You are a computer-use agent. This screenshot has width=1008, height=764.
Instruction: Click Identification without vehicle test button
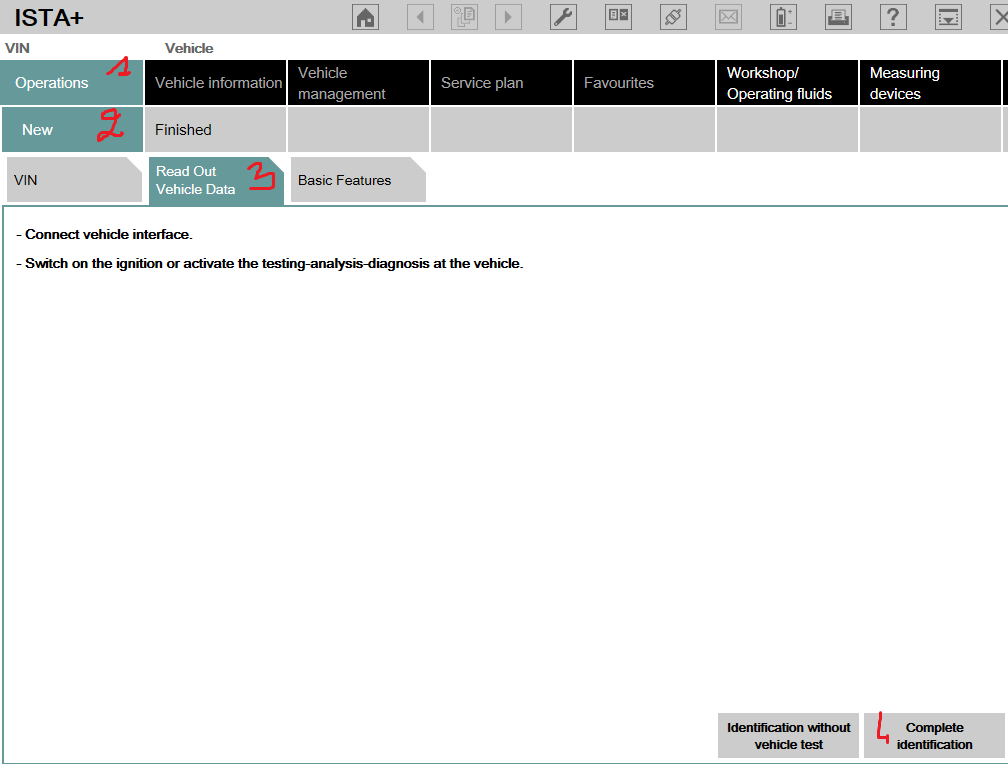[x=788, y=736]
